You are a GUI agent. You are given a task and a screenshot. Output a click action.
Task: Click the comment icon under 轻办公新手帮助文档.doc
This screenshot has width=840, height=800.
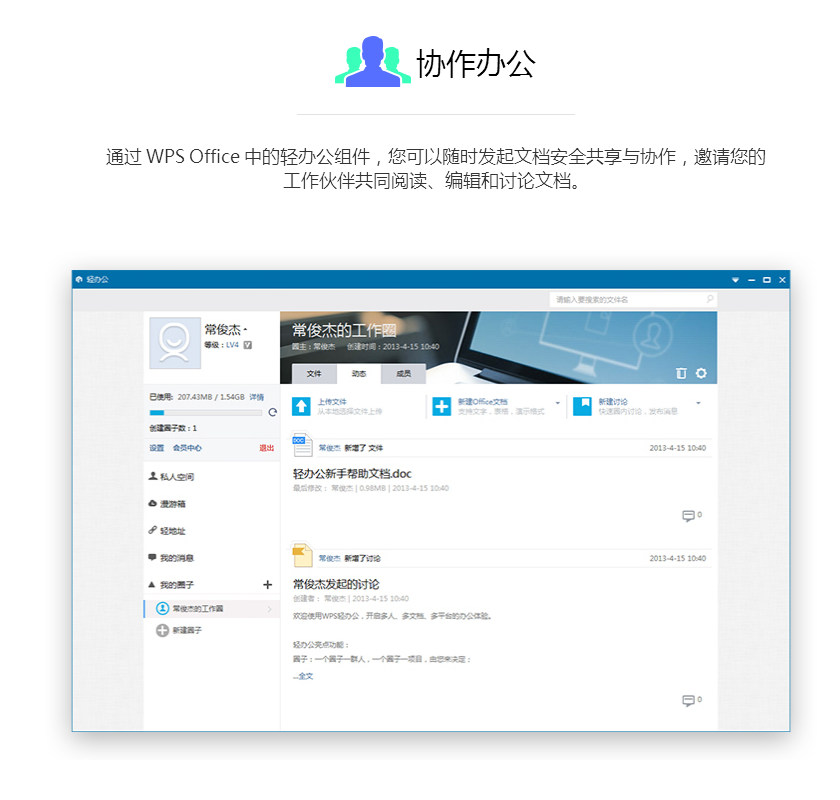tap(688, 516)
